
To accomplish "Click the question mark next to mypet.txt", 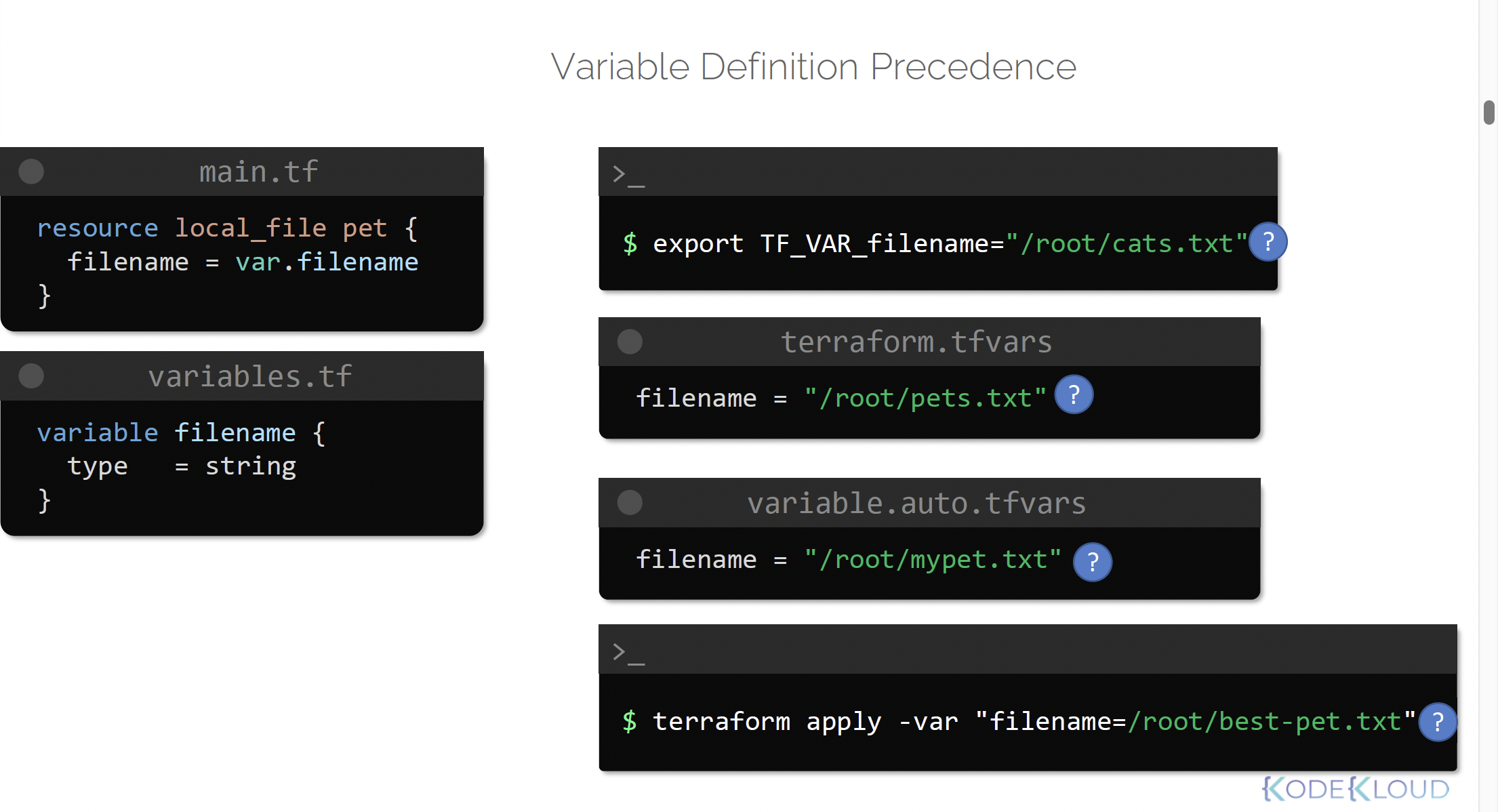I will [1093, 562].
